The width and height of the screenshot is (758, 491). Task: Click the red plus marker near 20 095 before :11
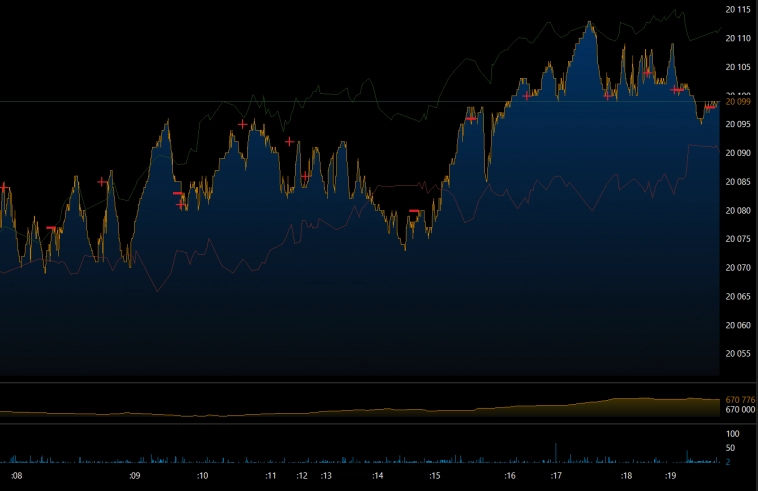(243, 124)
